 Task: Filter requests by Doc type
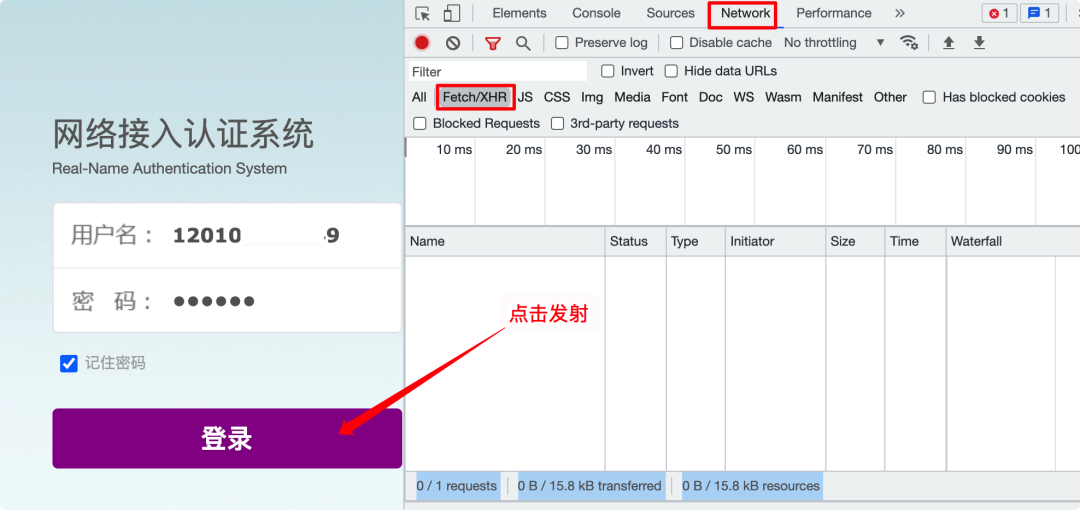(711, 97)
